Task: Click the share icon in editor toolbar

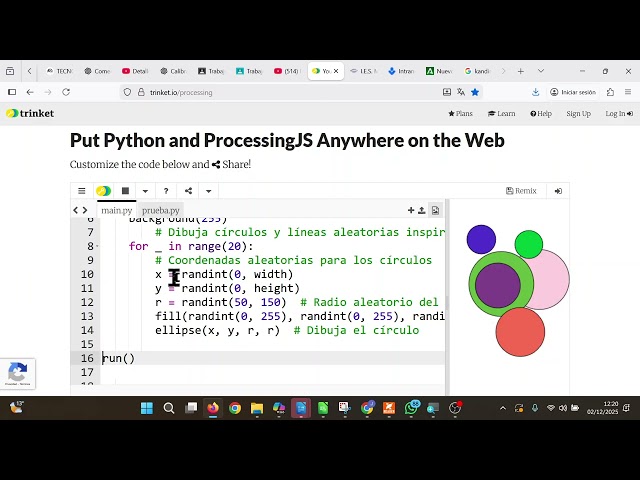Action: click(188, 191)
